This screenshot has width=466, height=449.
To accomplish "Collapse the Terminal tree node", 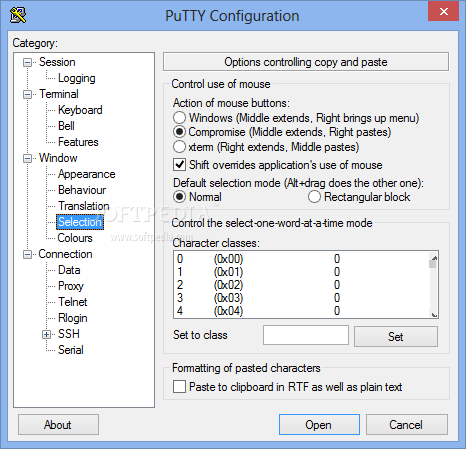I will coord(27,94).
